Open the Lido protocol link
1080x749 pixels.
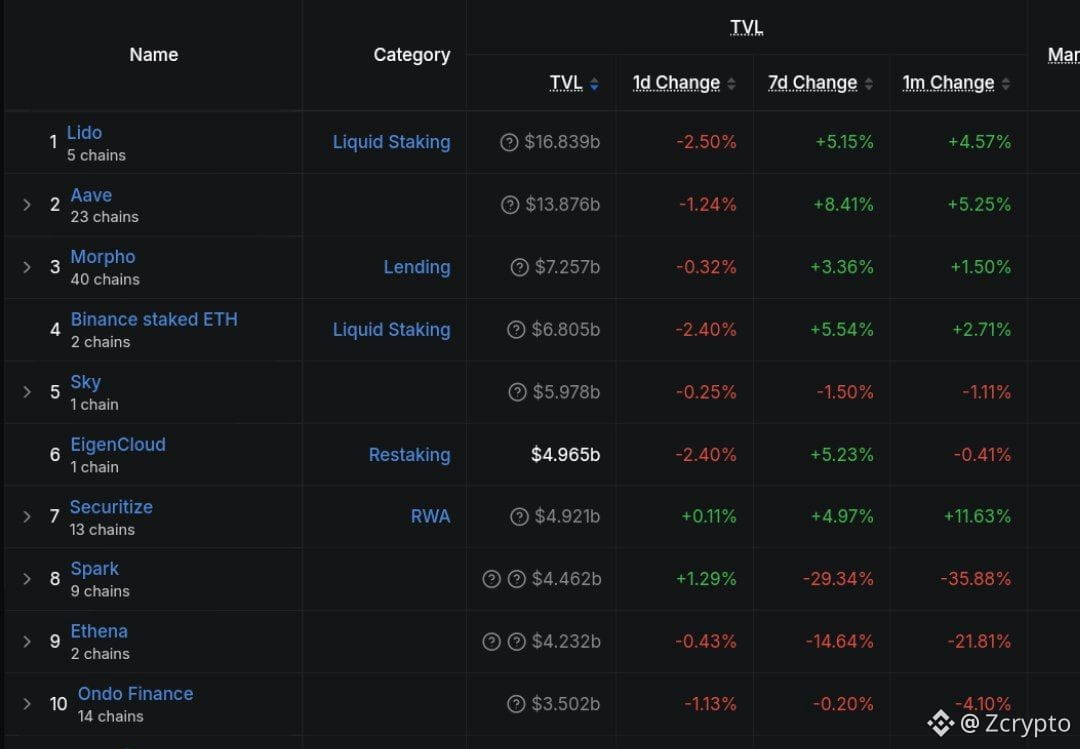coord(84,132)
